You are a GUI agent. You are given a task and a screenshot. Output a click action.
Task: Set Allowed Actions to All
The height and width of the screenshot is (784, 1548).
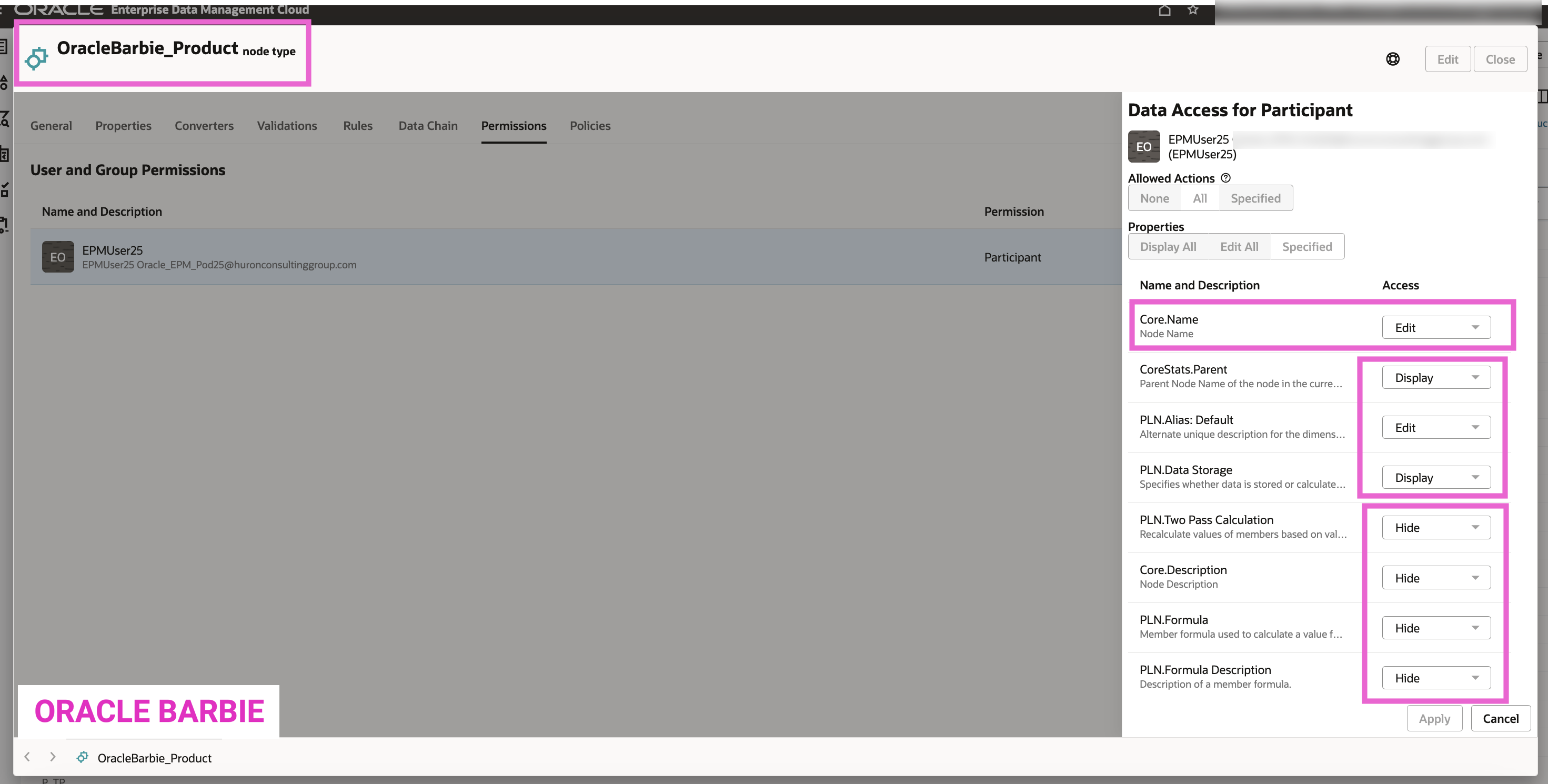(x=1200, y=198)
